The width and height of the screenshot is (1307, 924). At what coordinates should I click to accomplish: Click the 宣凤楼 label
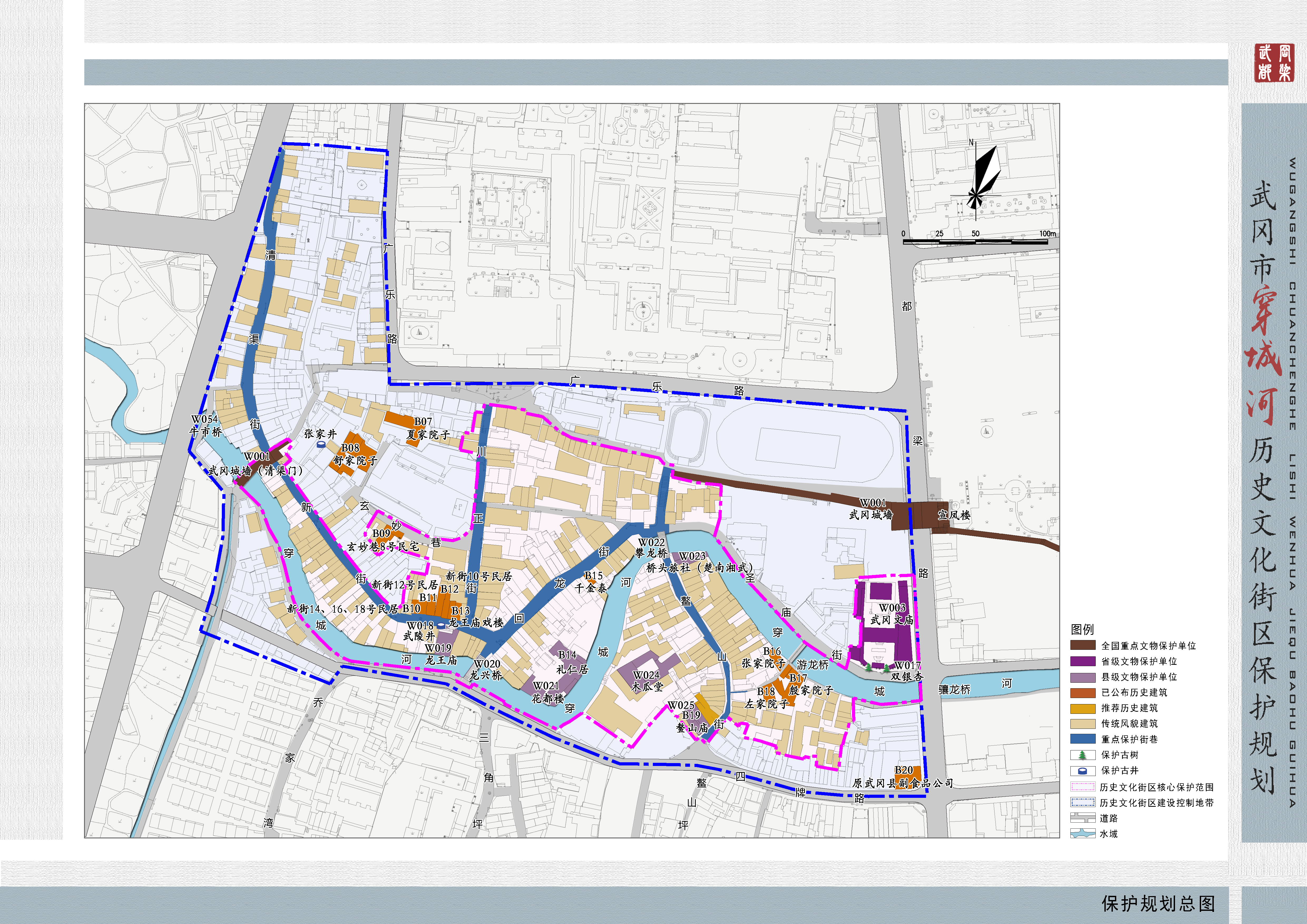[x=954, y=515]
